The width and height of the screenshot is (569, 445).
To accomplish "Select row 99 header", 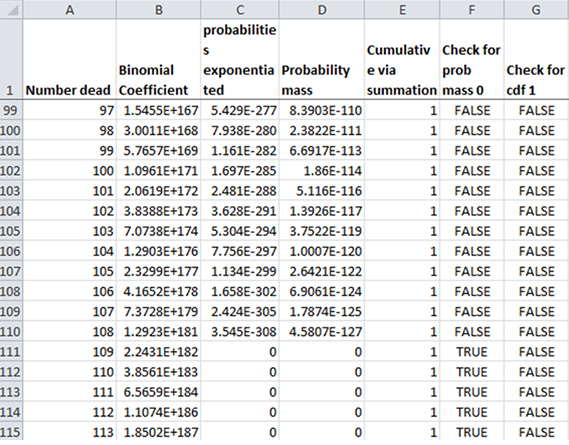I will (x=11, y=110).
